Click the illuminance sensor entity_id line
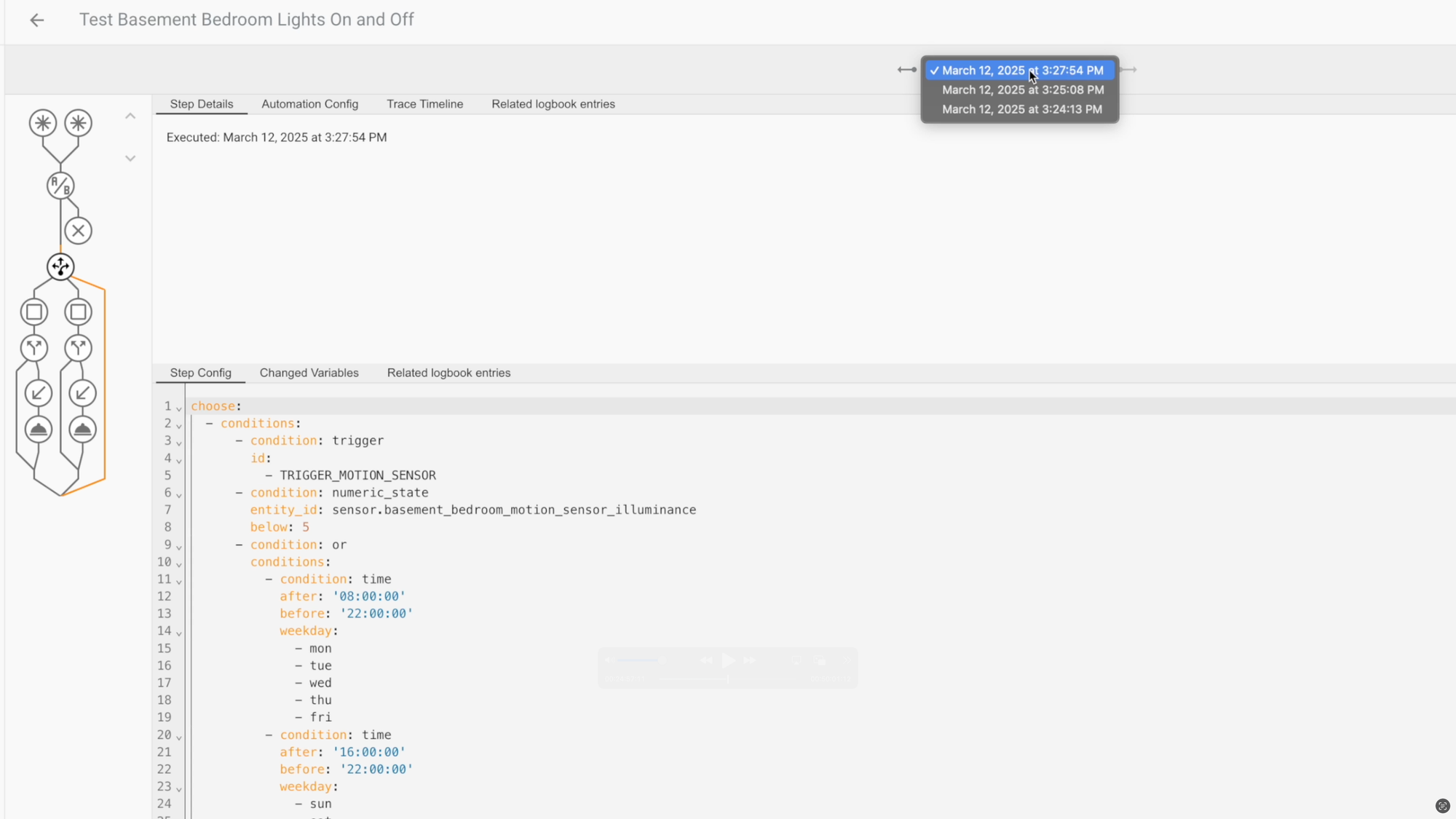This screenshot has width=1456, height=819. [x=473, y=510]
